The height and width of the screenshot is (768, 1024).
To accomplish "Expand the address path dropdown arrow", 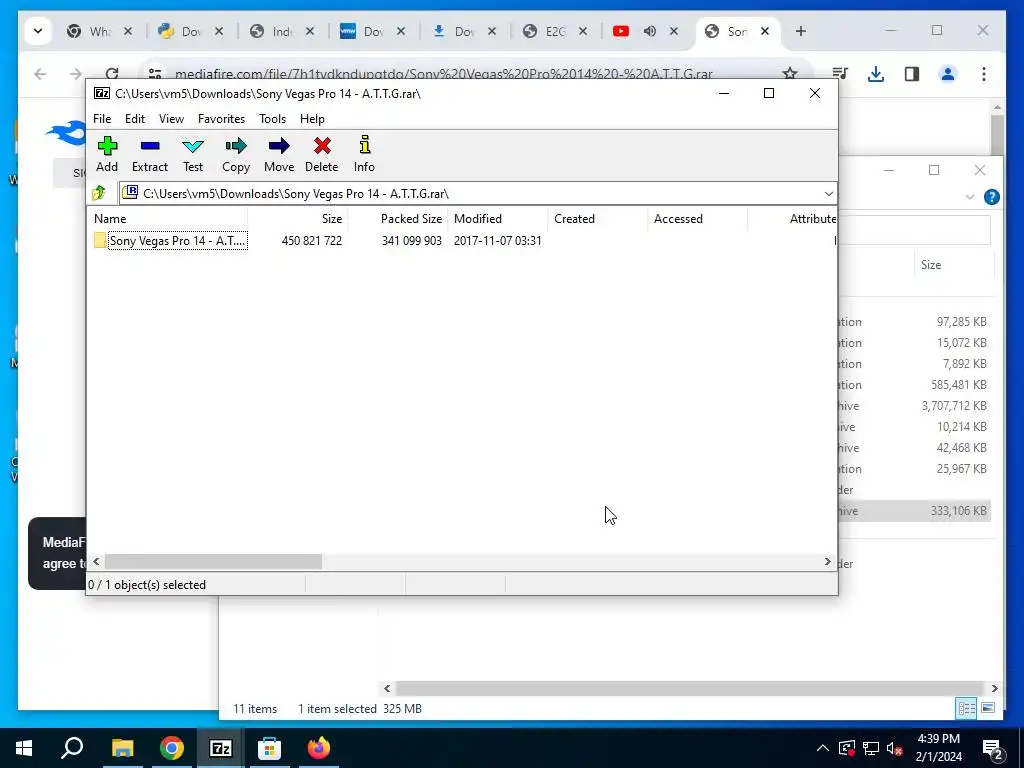I will (x=828, y=194).
